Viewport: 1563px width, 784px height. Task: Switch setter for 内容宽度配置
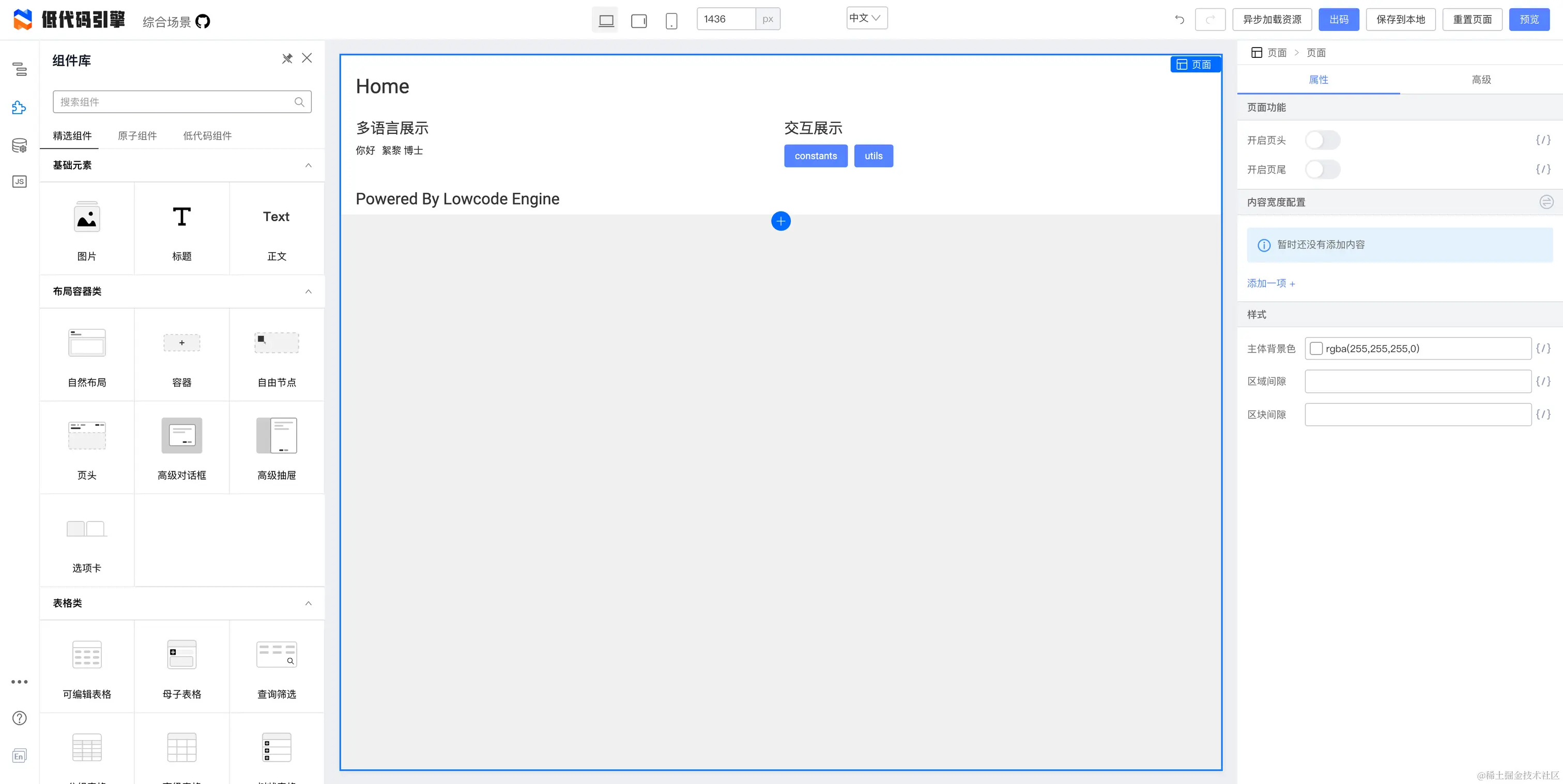(1546, 202)
